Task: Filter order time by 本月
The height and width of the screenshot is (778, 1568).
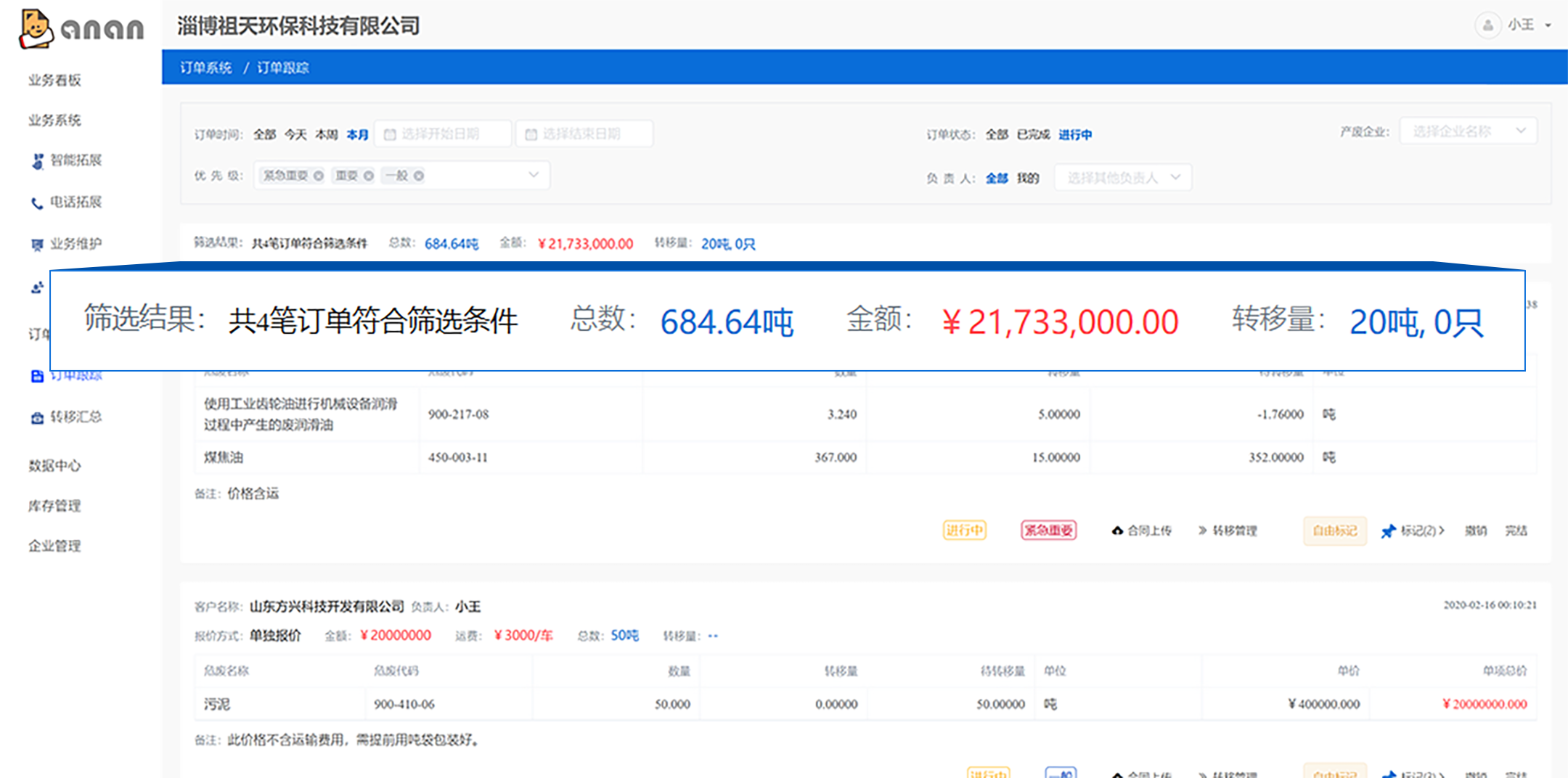Action: pyautogui.click(x=357, y=134)
